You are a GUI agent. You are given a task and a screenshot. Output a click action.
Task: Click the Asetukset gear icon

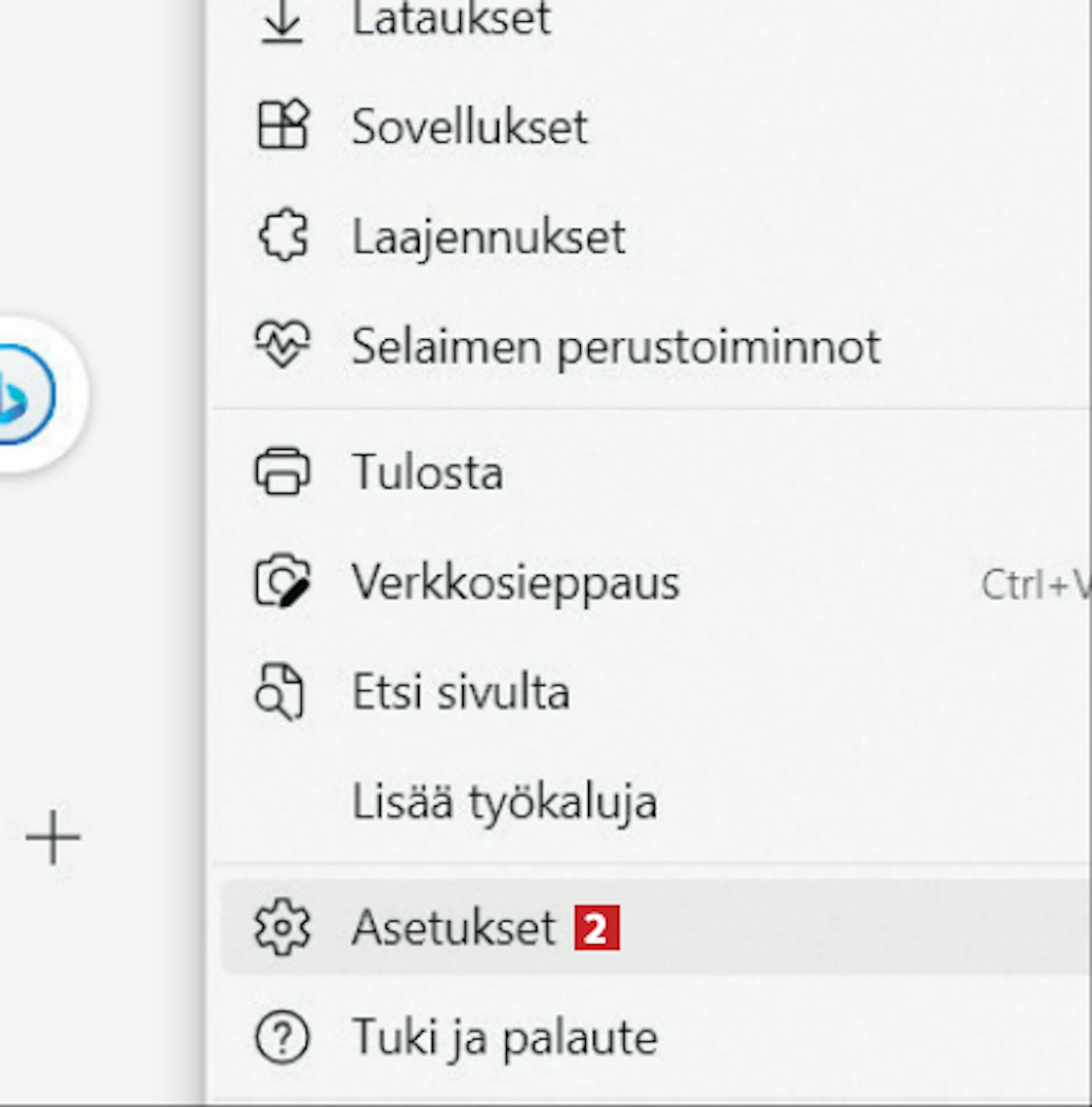pyautogui.click(x=282, y=927)
